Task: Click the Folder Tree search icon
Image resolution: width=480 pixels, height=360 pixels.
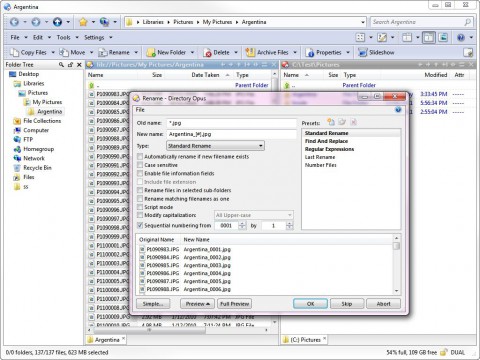Action: 61,65
